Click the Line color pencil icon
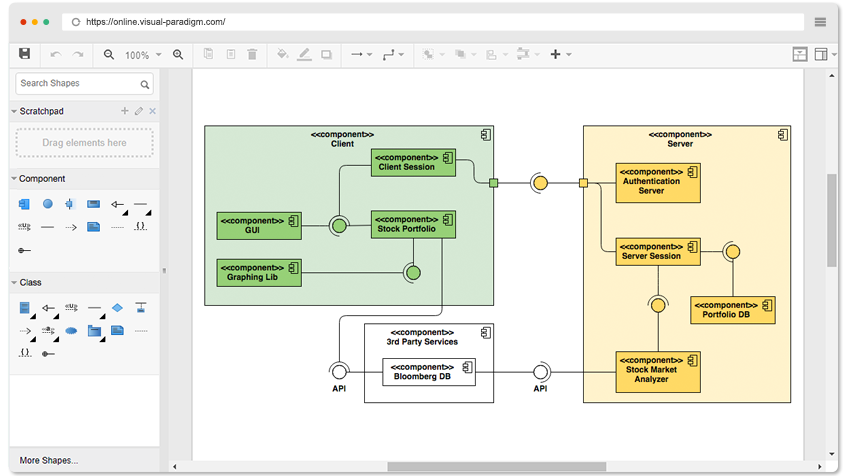Screen dimensions: 848x476 304,54
